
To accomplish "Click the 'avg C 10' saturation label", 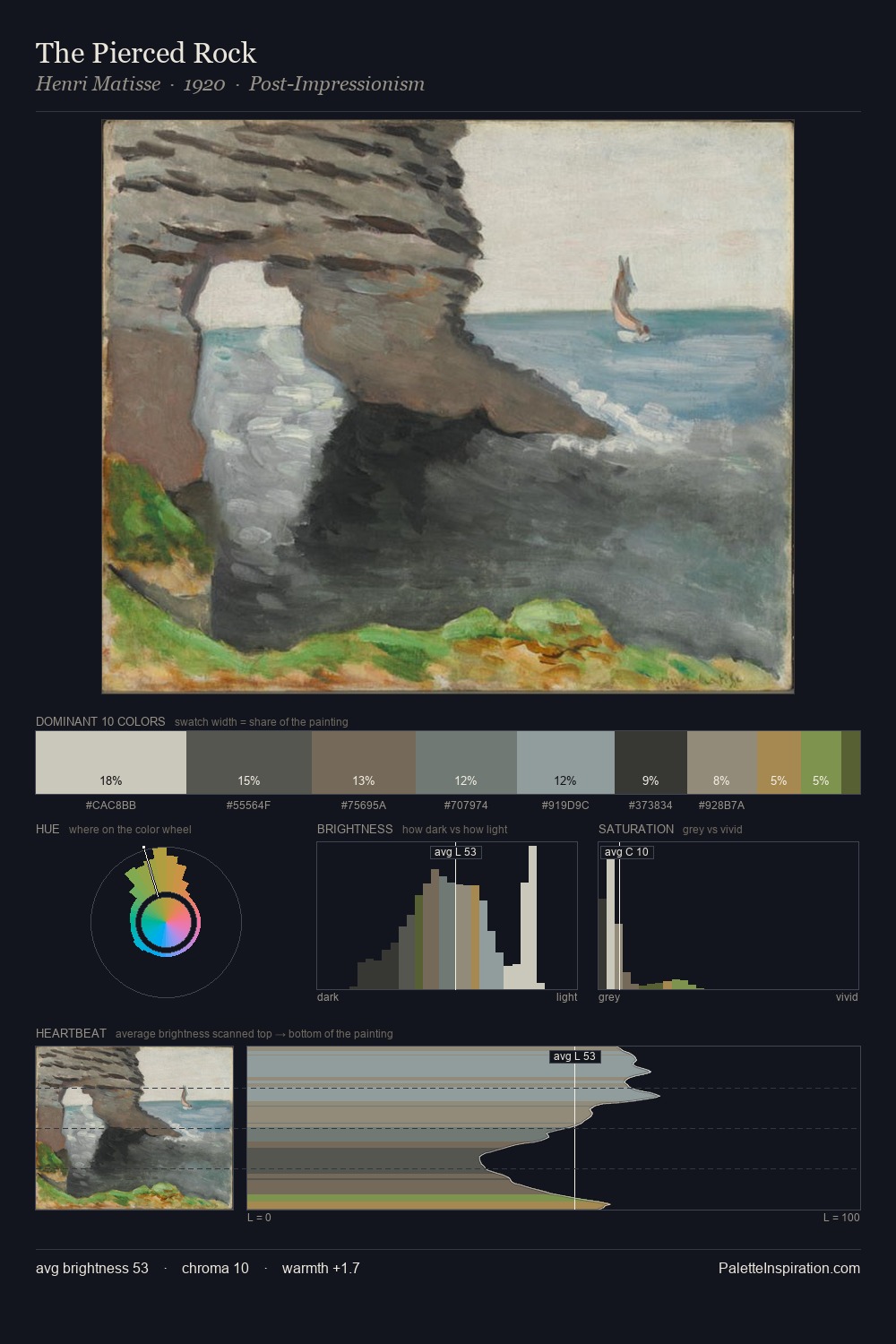I will [626, 852].
